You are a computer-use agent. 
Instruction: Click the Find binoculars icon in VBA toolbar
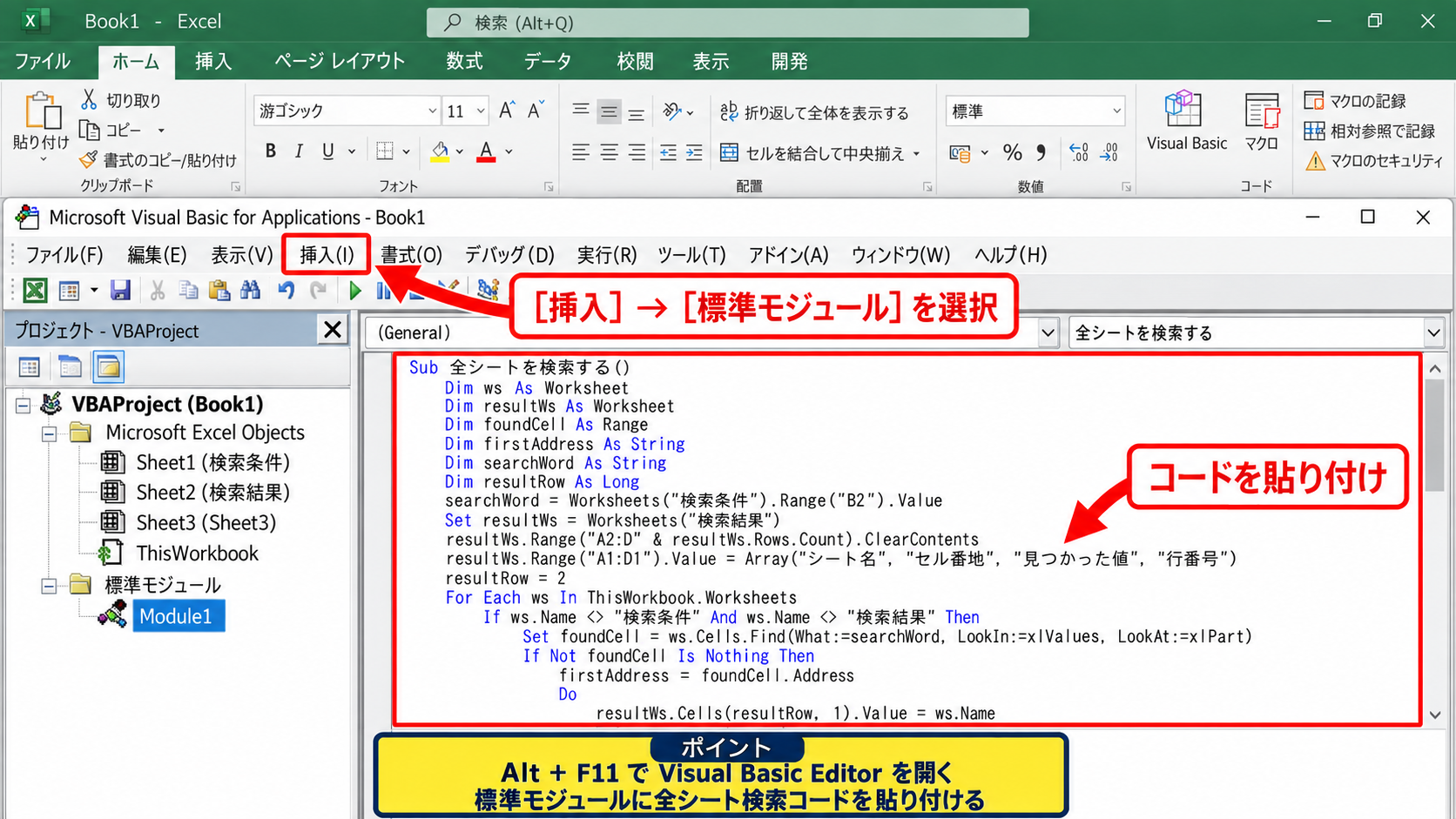[251, 290]
